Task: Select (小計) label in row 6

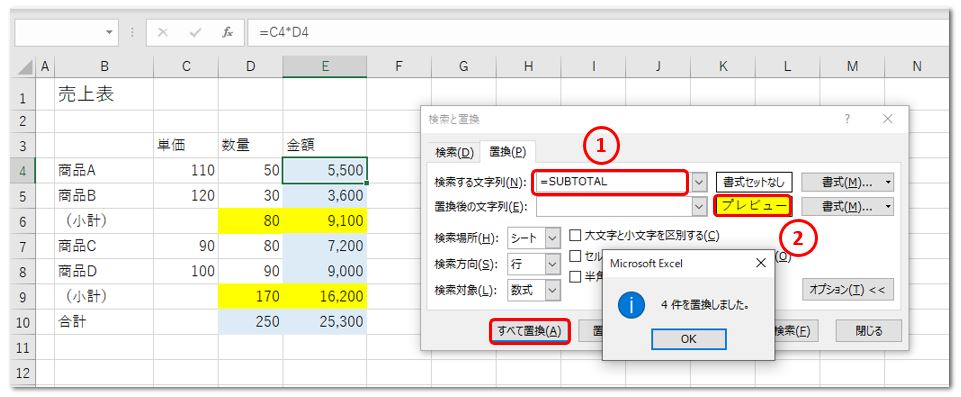Action: click(x=104, y=221)
